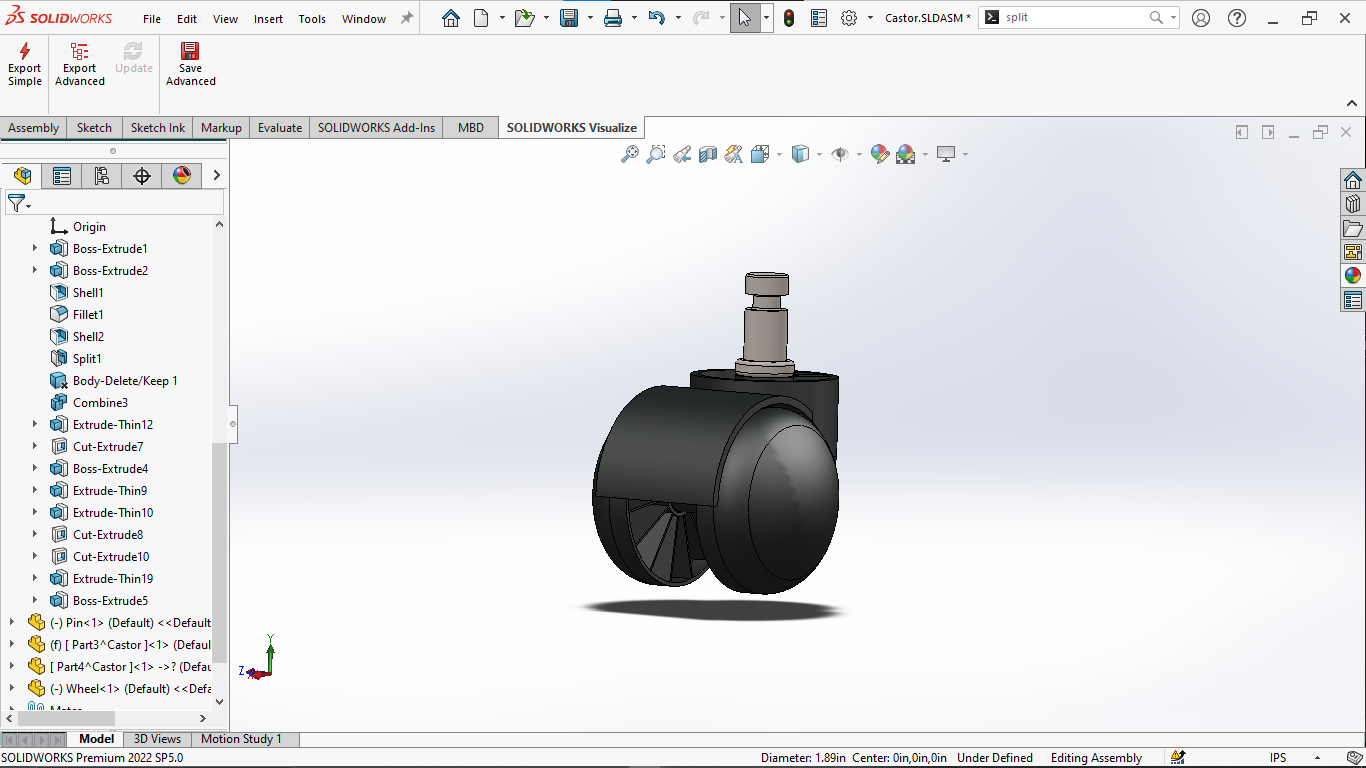
Task: Open the ConfigurationManager panel tab
Action: click(102, 176)
